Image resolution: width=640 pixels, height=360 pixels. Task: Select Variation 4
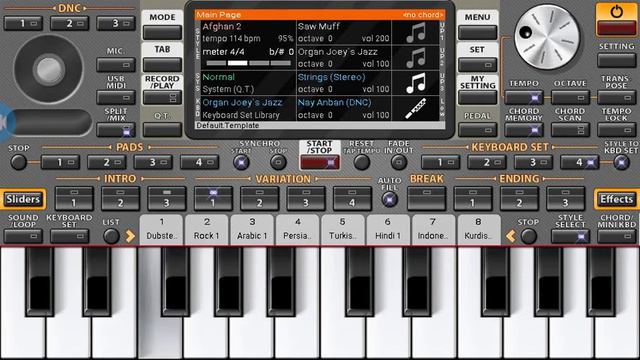click(352, 199)
